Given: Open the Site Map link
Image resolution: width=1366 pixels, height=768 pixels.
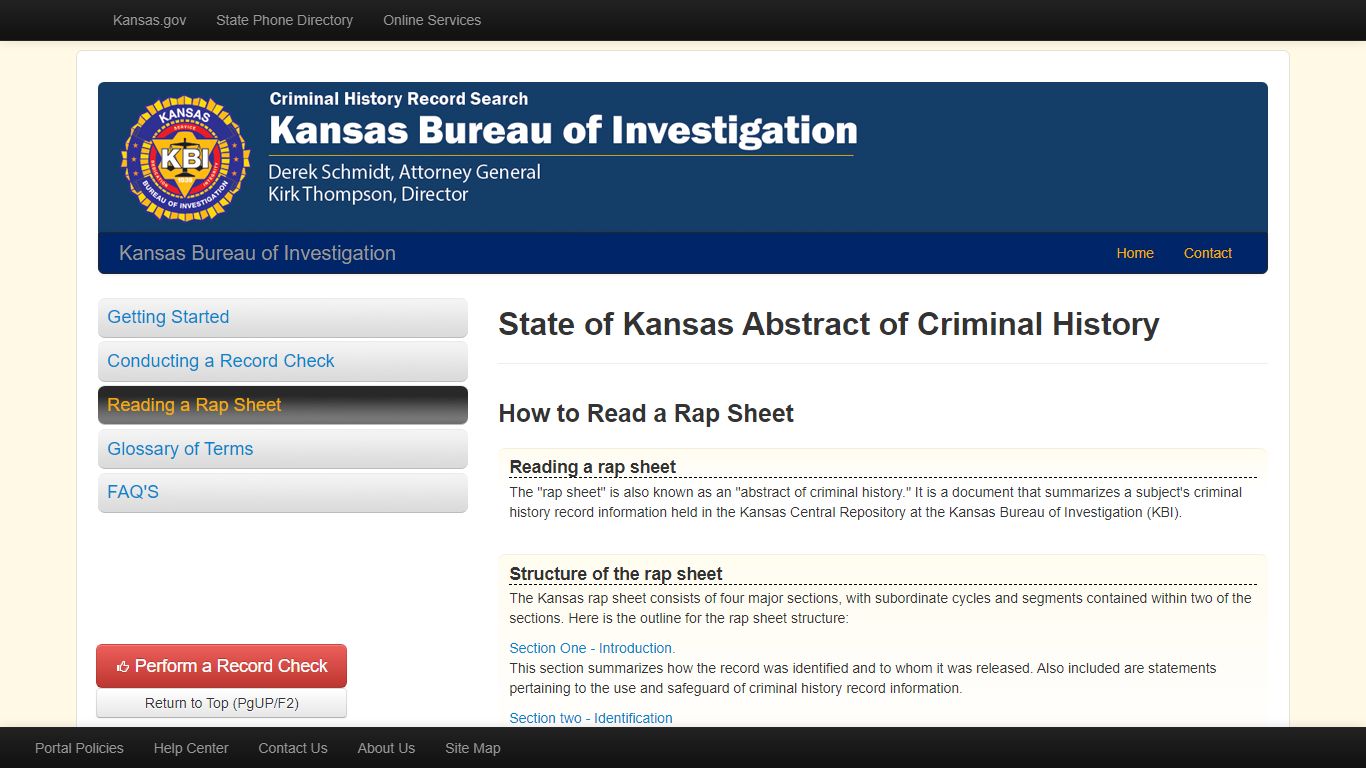Looking at the screenshot, I should click(473, 748).
